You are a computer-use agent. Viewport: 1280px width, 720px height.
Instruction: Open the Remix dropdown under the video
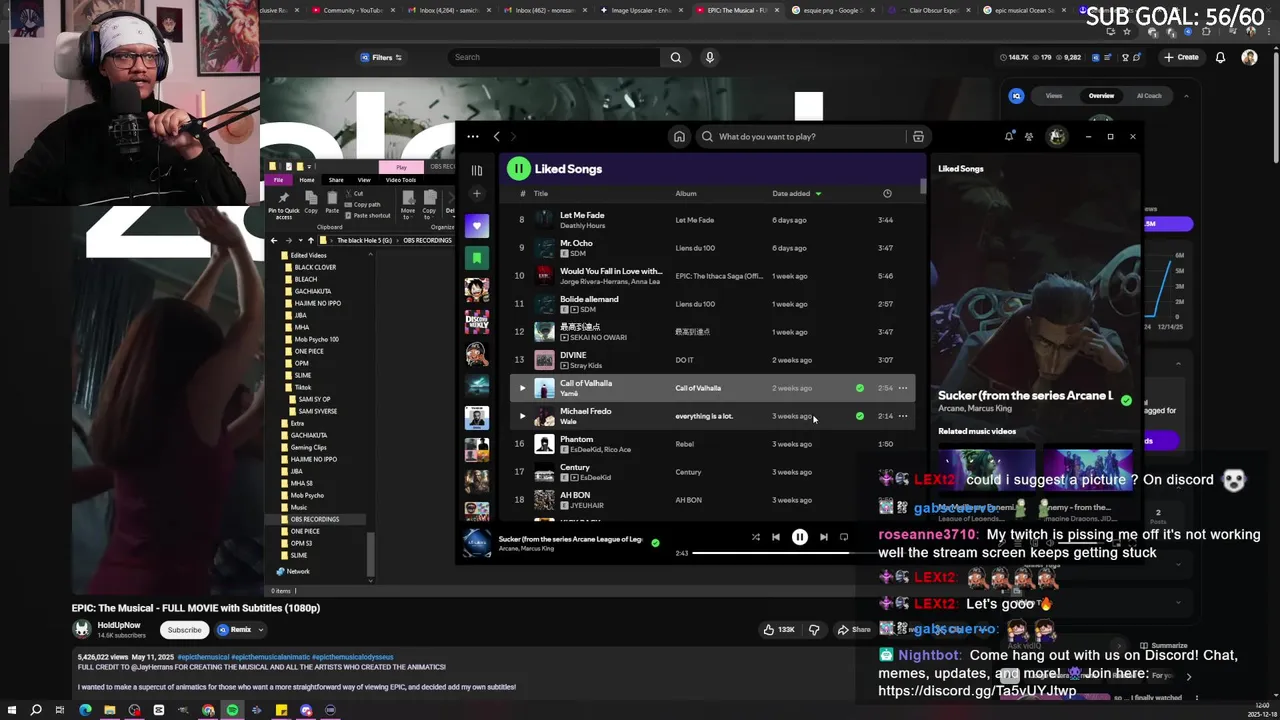coord(240,630)
